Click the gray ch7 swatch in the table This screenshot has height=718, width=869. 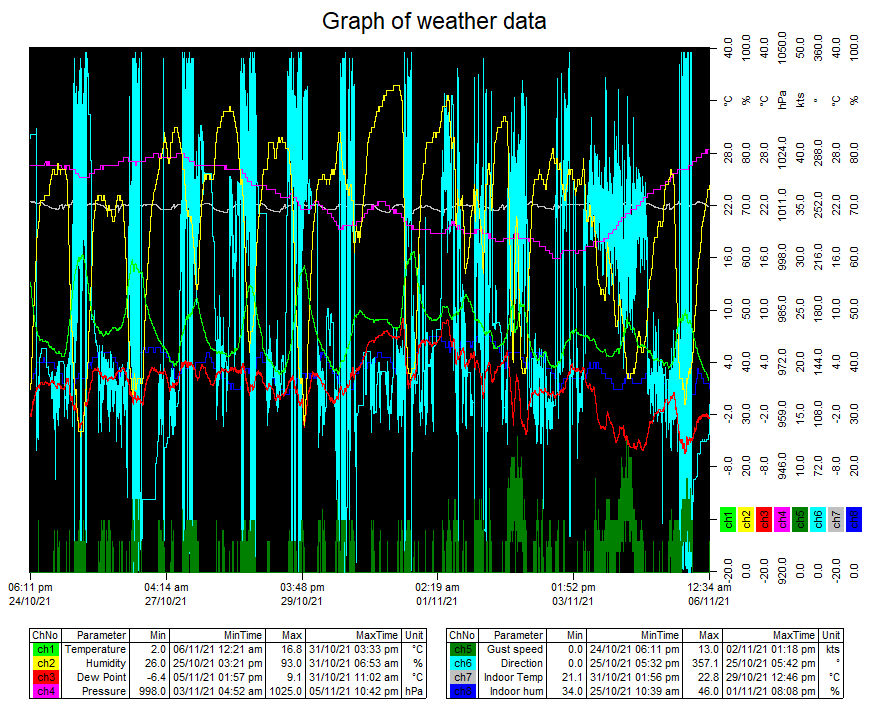tap(462, 677)
